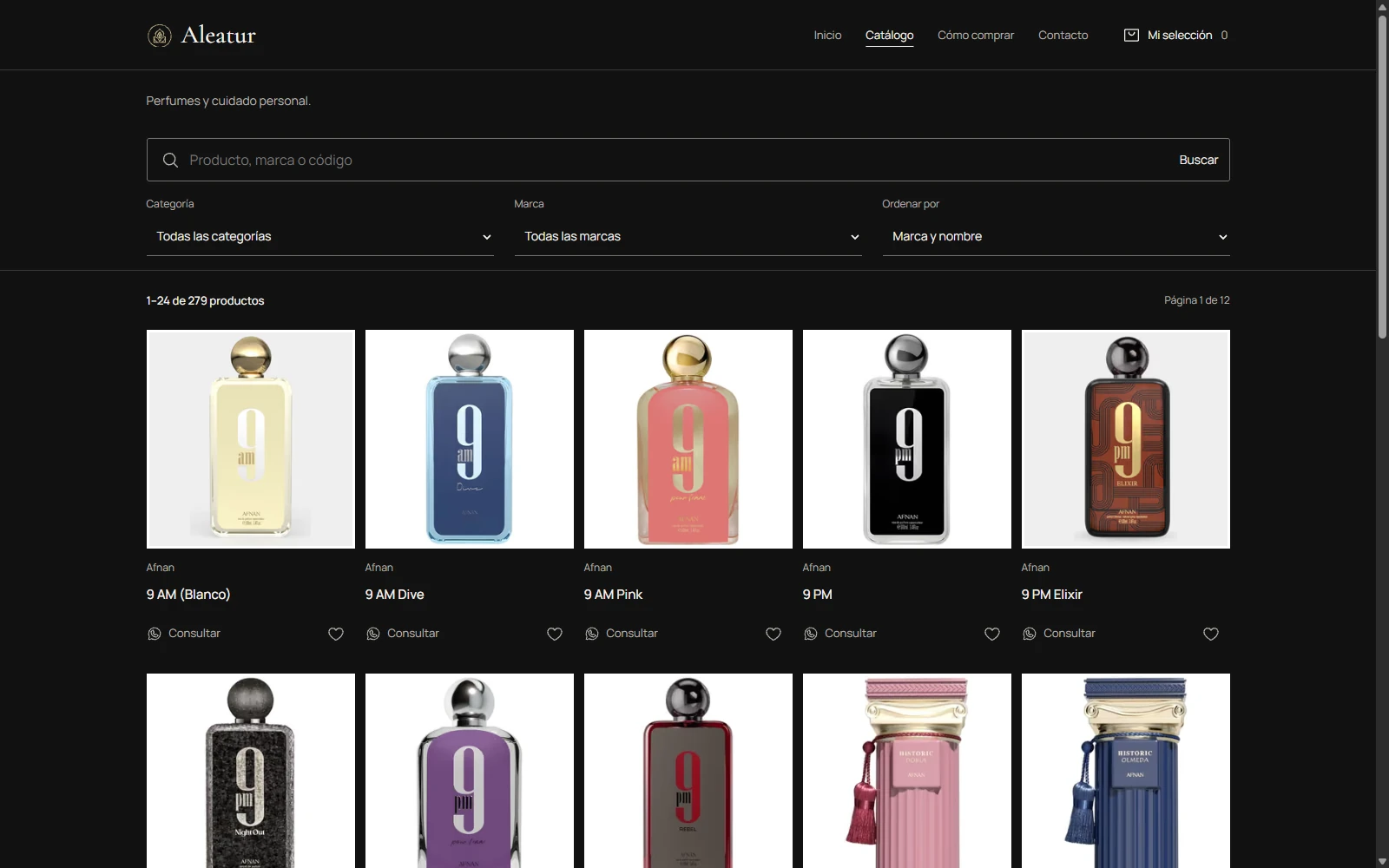Open the Cómo comprar page

click(976, 36)
